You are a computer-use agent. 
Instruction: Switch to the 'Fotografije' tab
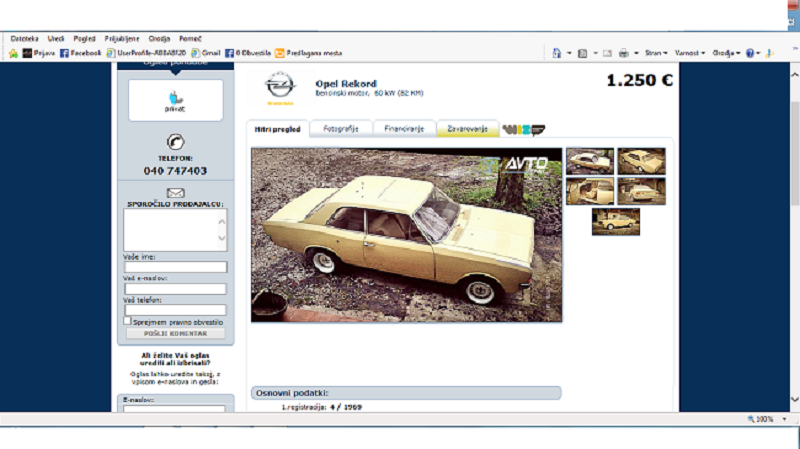341,129
